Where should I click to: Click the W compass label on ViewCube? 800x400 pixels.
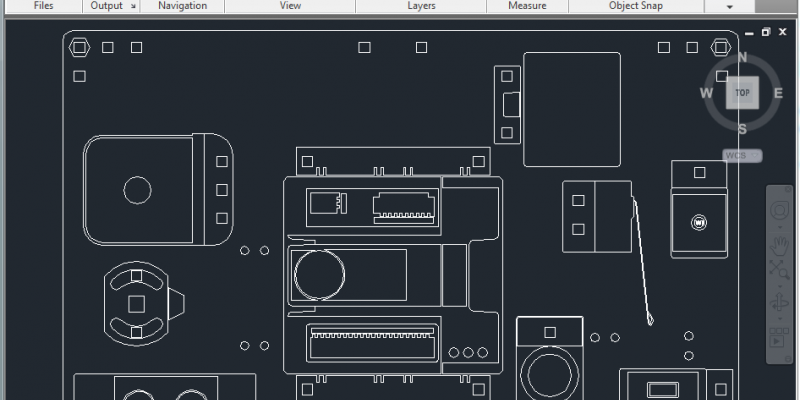click(706, 93)
